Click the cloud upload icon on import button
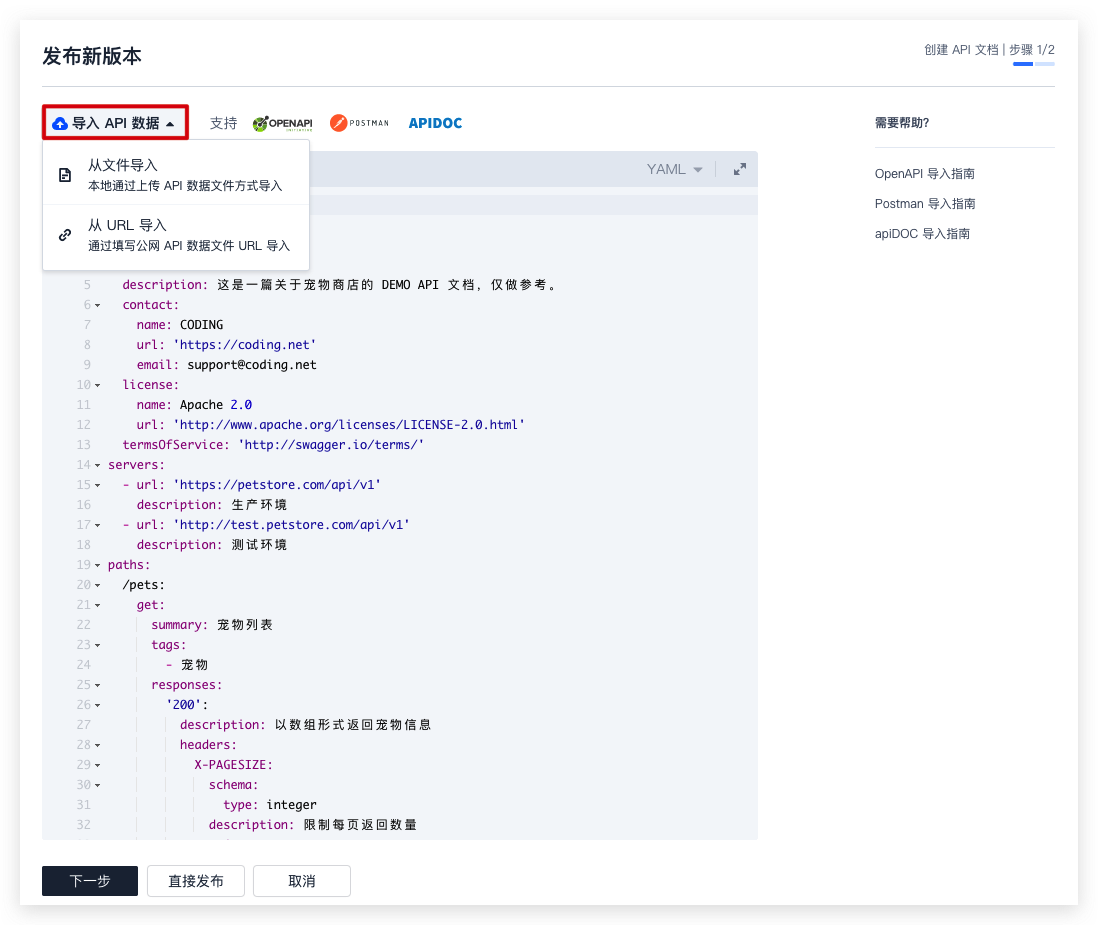This screenshot has height=925, width=1098. pos(60,123)
